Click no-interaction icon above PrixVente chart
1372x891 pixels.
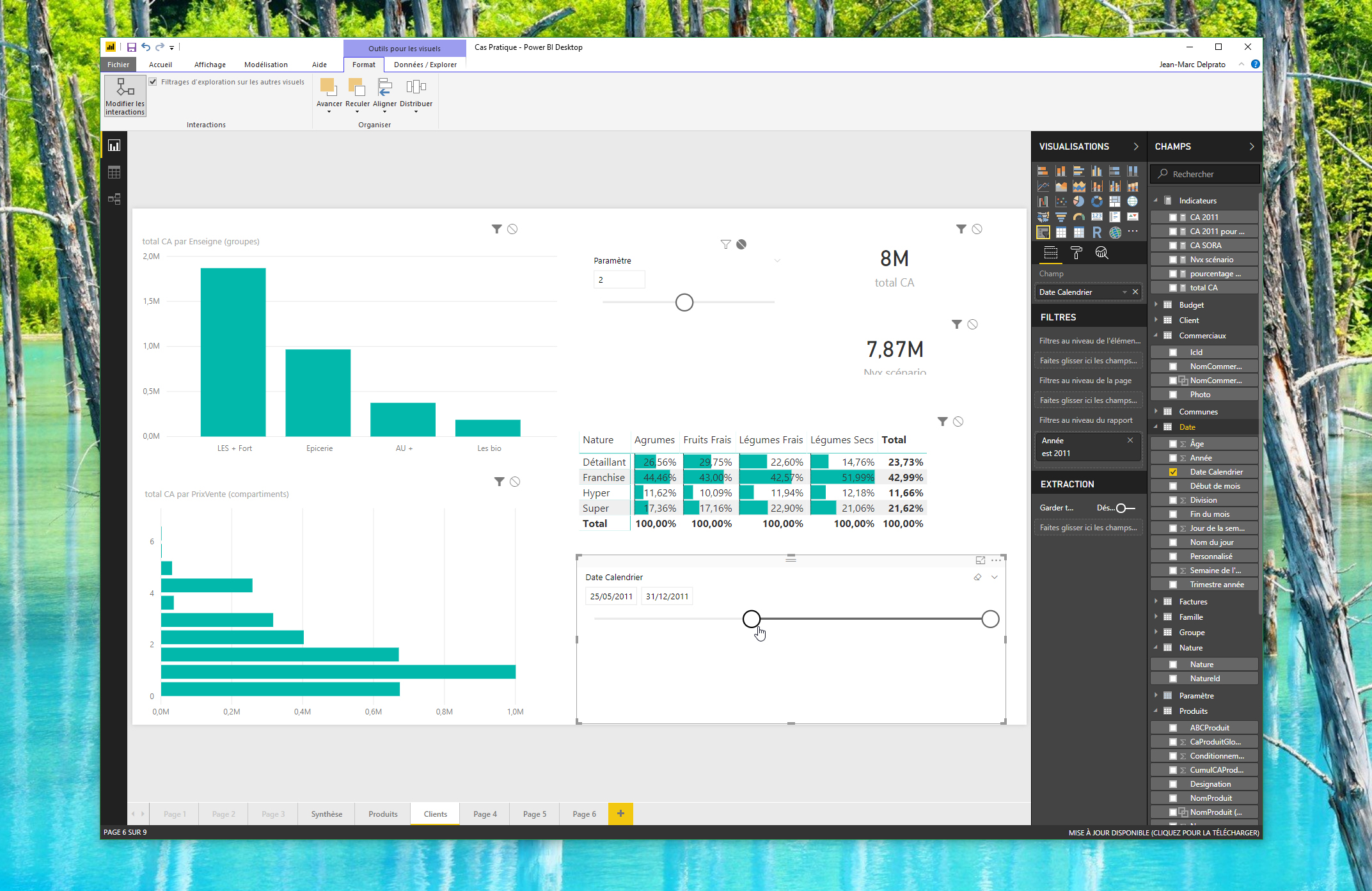(514, 482)
